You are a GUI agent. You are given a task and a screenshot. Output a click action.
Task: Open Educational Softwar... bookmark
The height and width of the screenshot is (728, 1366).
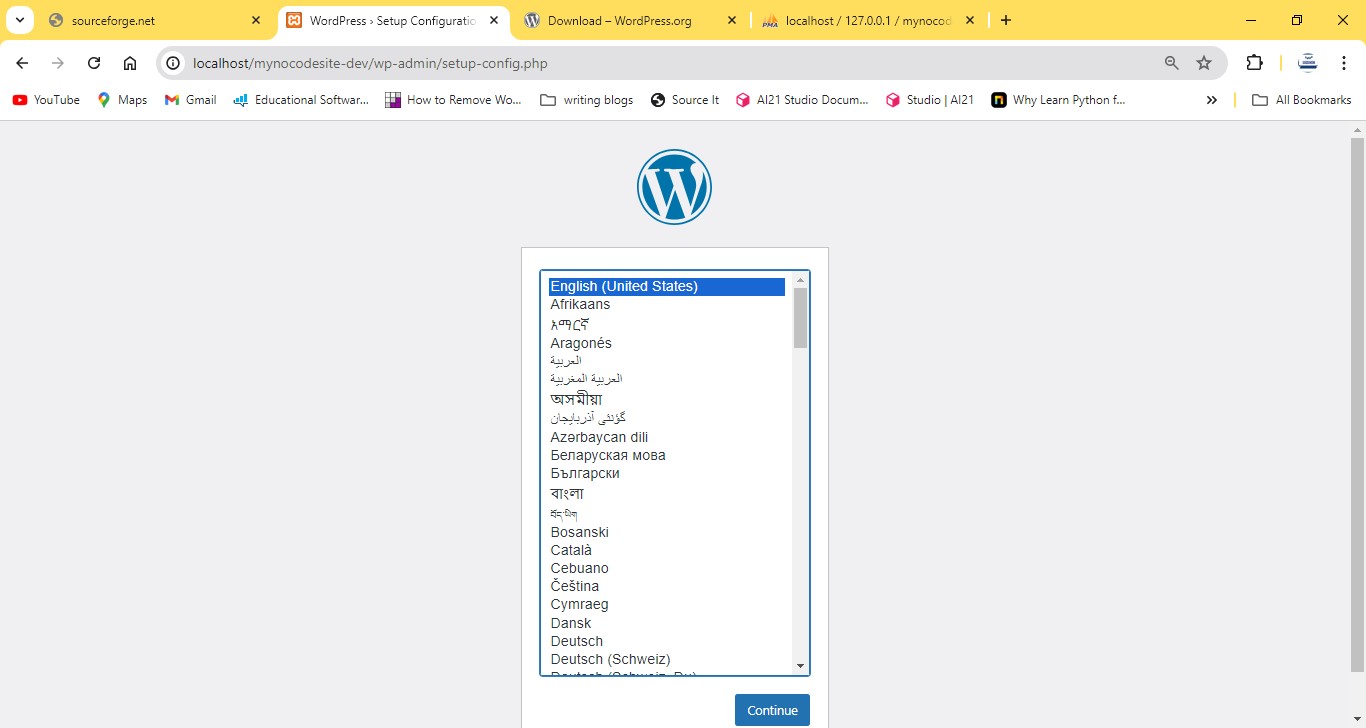click(x=301, y=100)
